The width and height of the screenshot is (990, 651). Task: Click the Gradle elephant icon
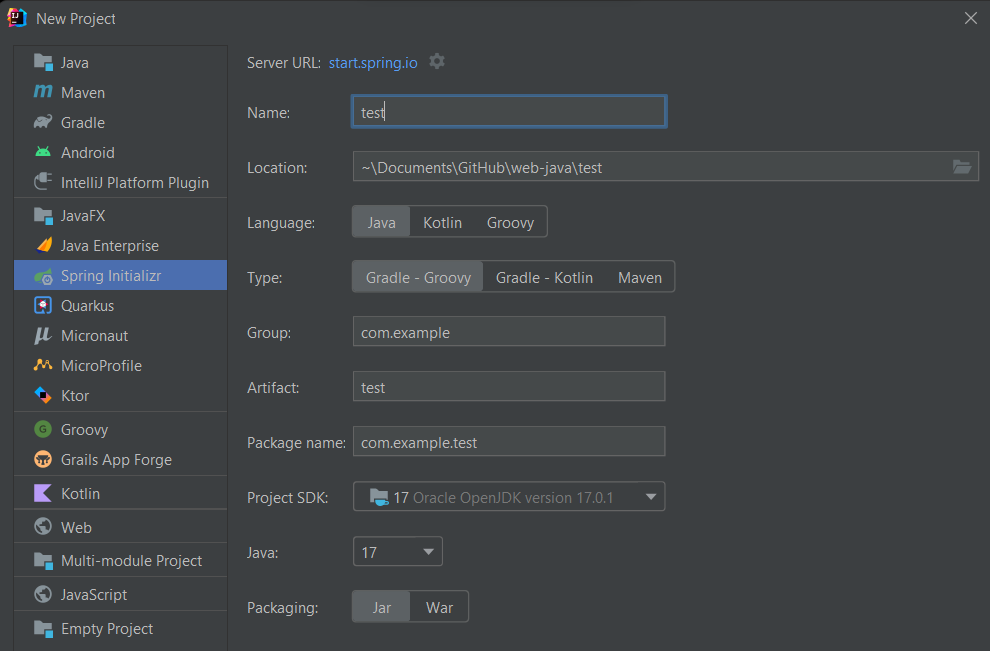(43, 122)
